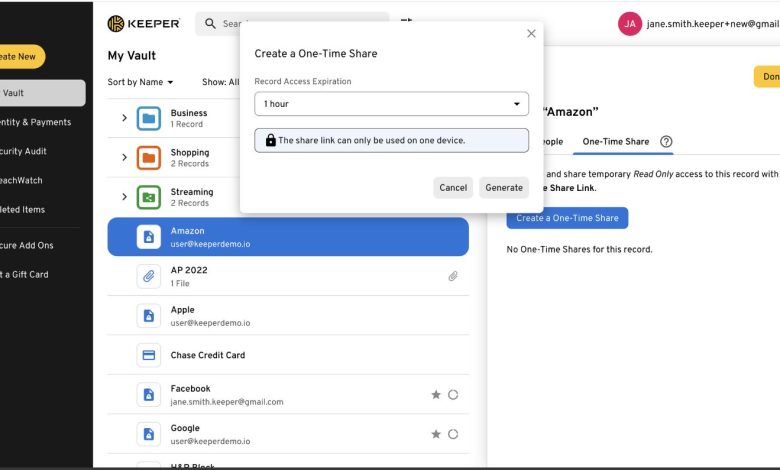
Task: Expand the Shopping folder chevron
Action: [x=125, y=157]
